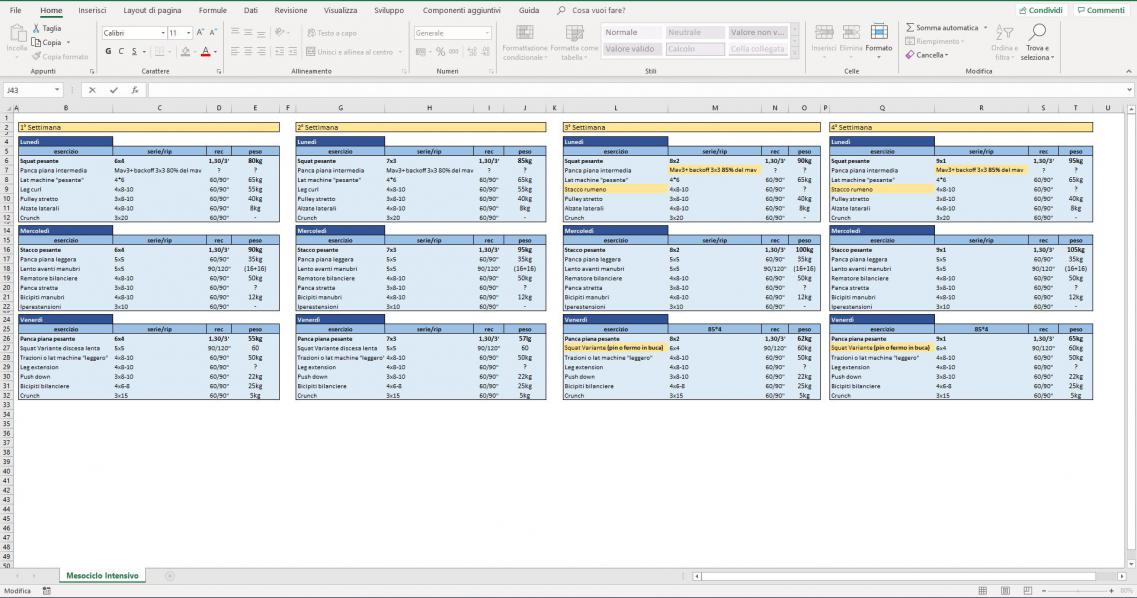Click the Condividi button
The width and height of the screenshot is (1137, 598).
click(1041, 10)
